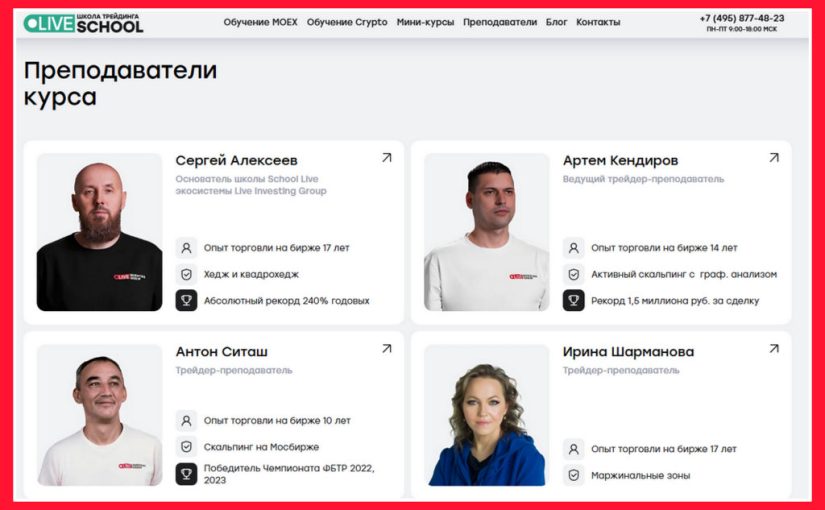Viewport: 825px width, 510px height.
Task: Click trophy icon next to 240% годовых record
Action: [x=186, y=301]
